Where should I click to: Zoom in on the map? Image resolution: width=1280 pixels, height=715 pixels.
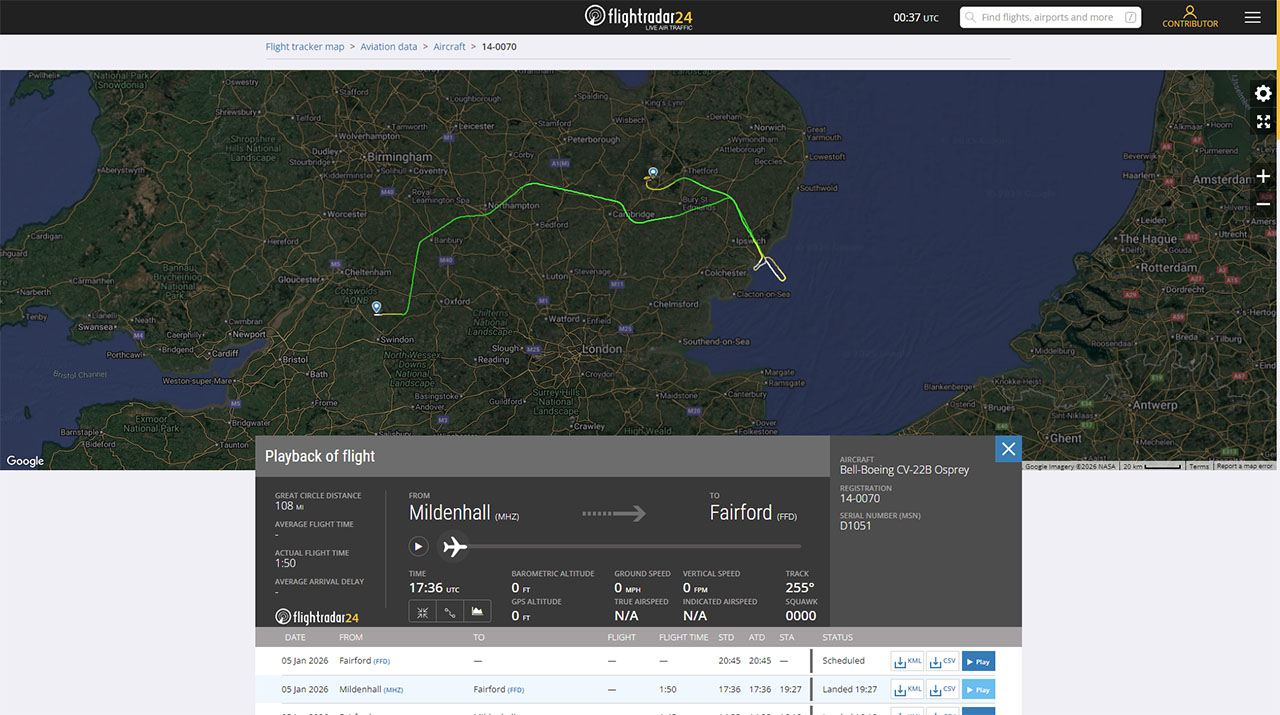[1263, 176]
